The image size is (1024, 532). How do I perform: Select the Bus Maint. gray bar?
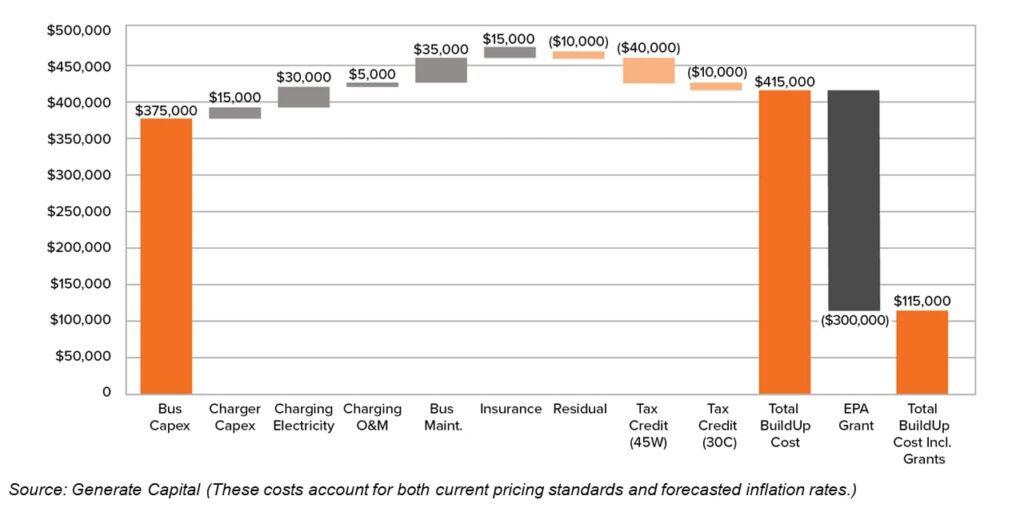click(441, 70)
